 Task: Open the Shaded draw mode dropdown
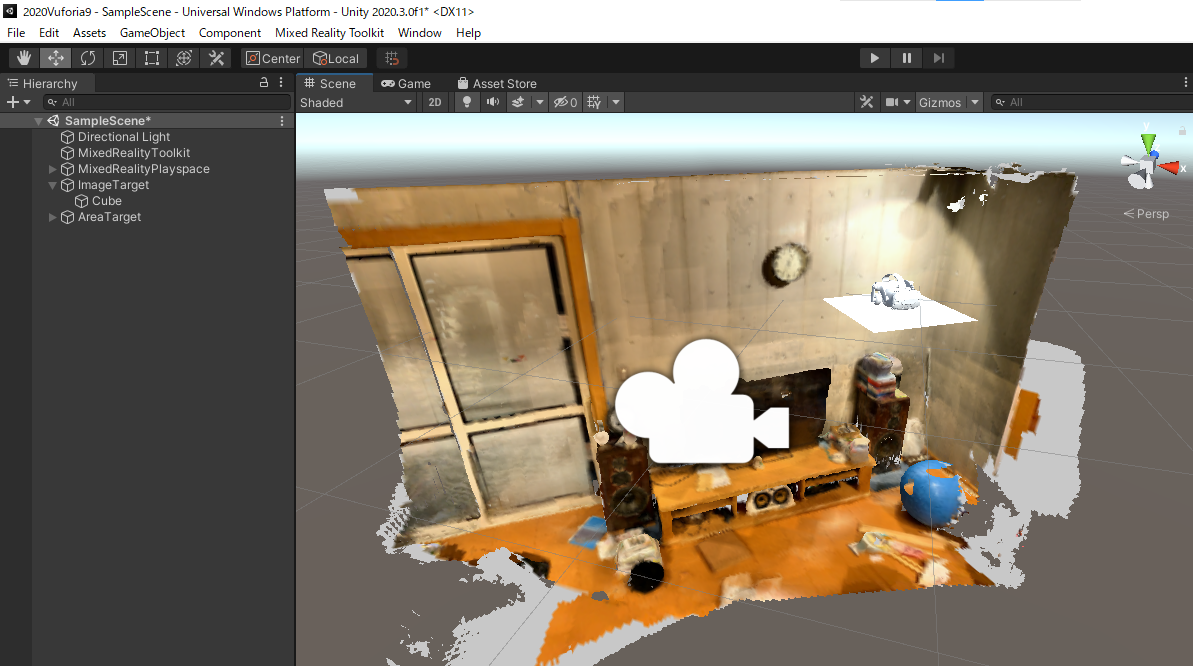356,102
